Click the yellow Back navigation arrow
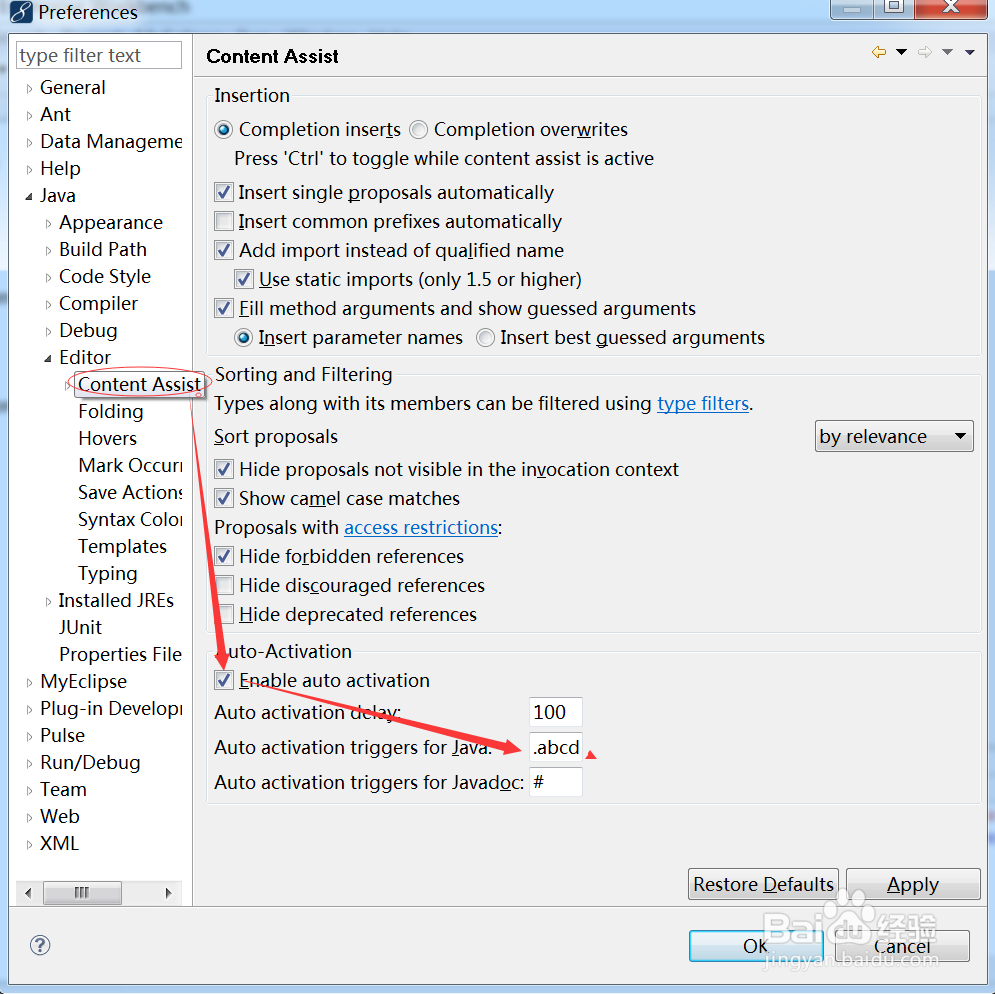995x994 pixels. point(878,53)
